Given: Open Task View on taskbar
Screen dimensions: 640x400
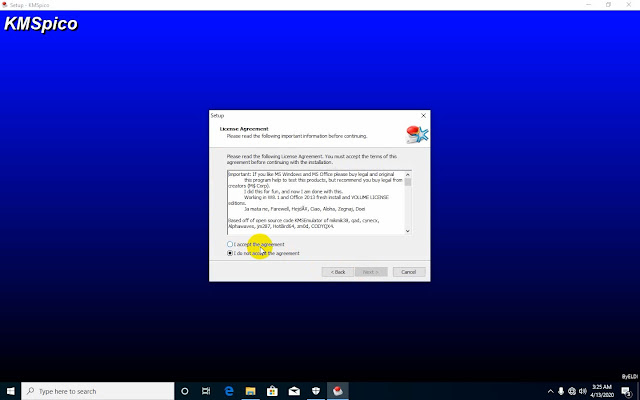Looking at the screenshot, I should coord(206,391).
